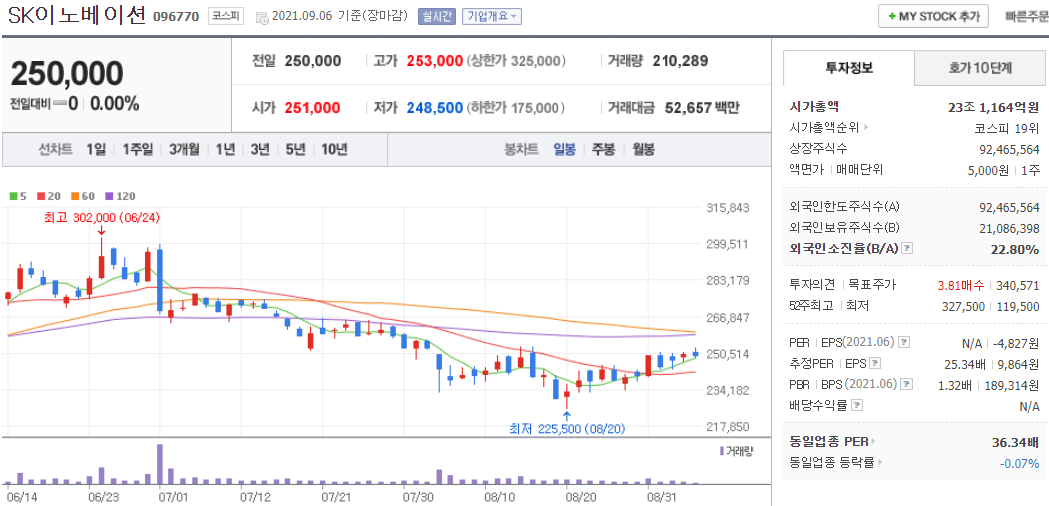Click the calendar clock icon before 2021.09.06

tap(262, 17)
